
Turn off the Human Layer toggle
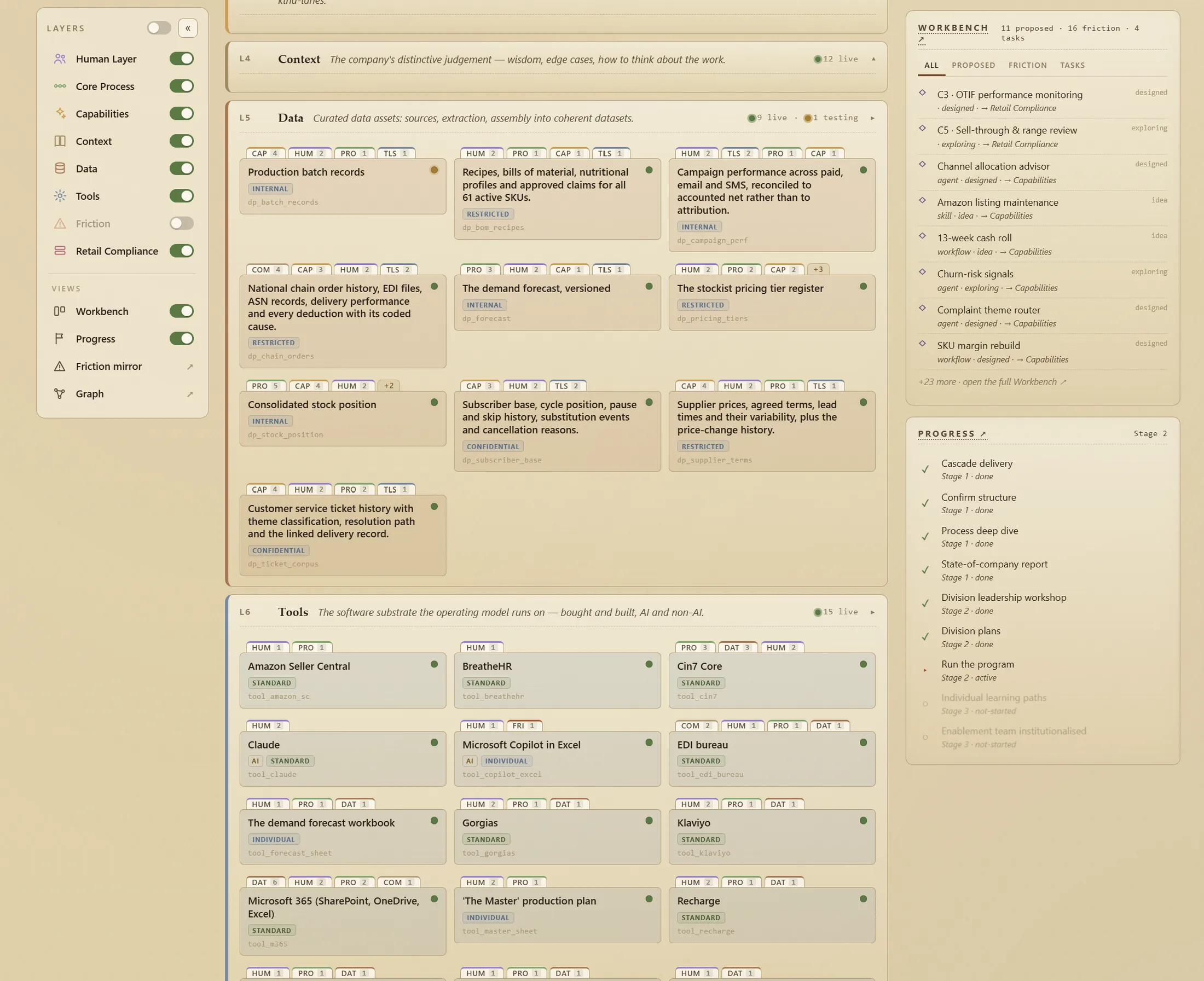tap(182, 59)
